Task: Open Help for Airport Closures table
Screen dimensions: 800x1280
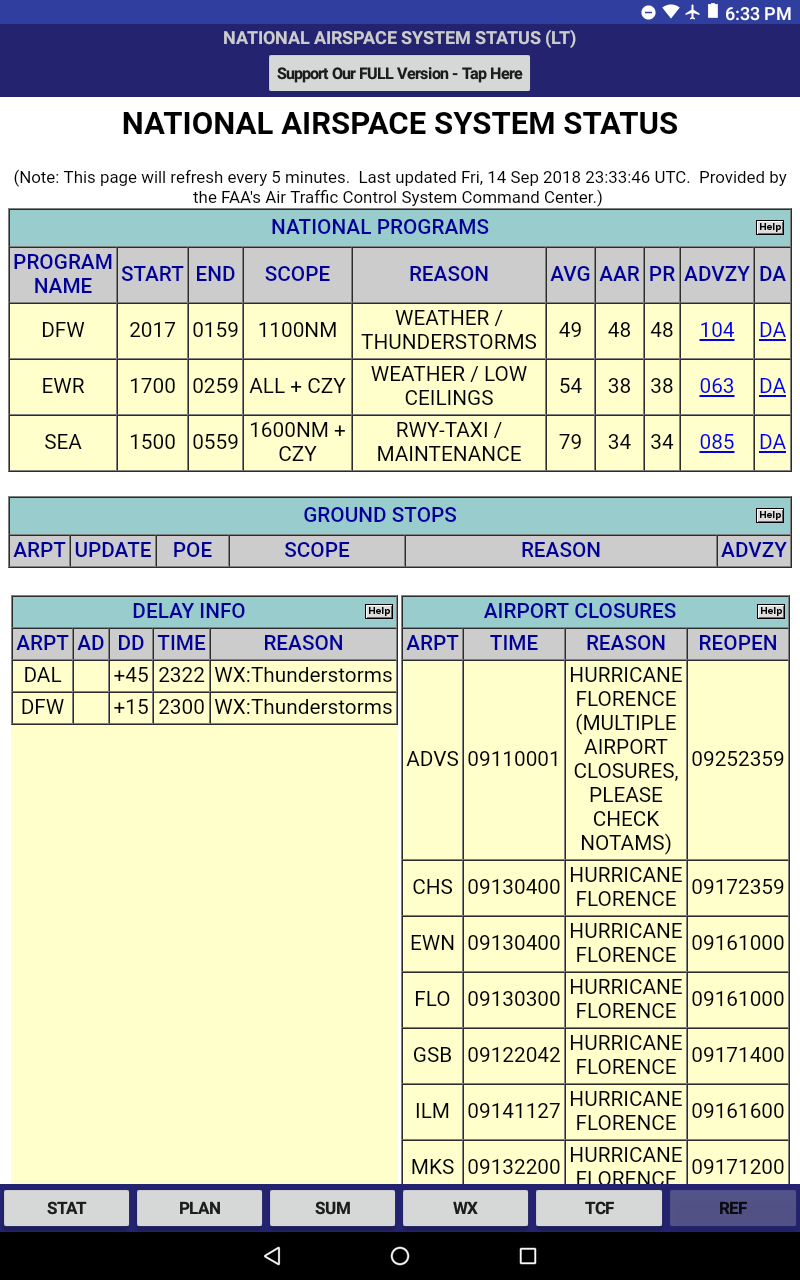Action: [771, 611]
